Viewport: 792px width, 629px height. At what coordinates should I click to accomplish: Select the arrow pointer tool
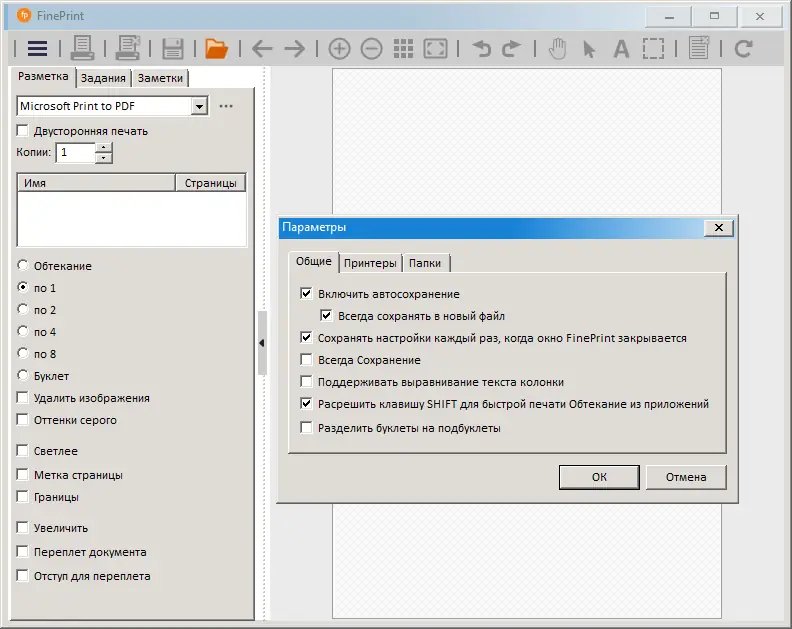589,50
